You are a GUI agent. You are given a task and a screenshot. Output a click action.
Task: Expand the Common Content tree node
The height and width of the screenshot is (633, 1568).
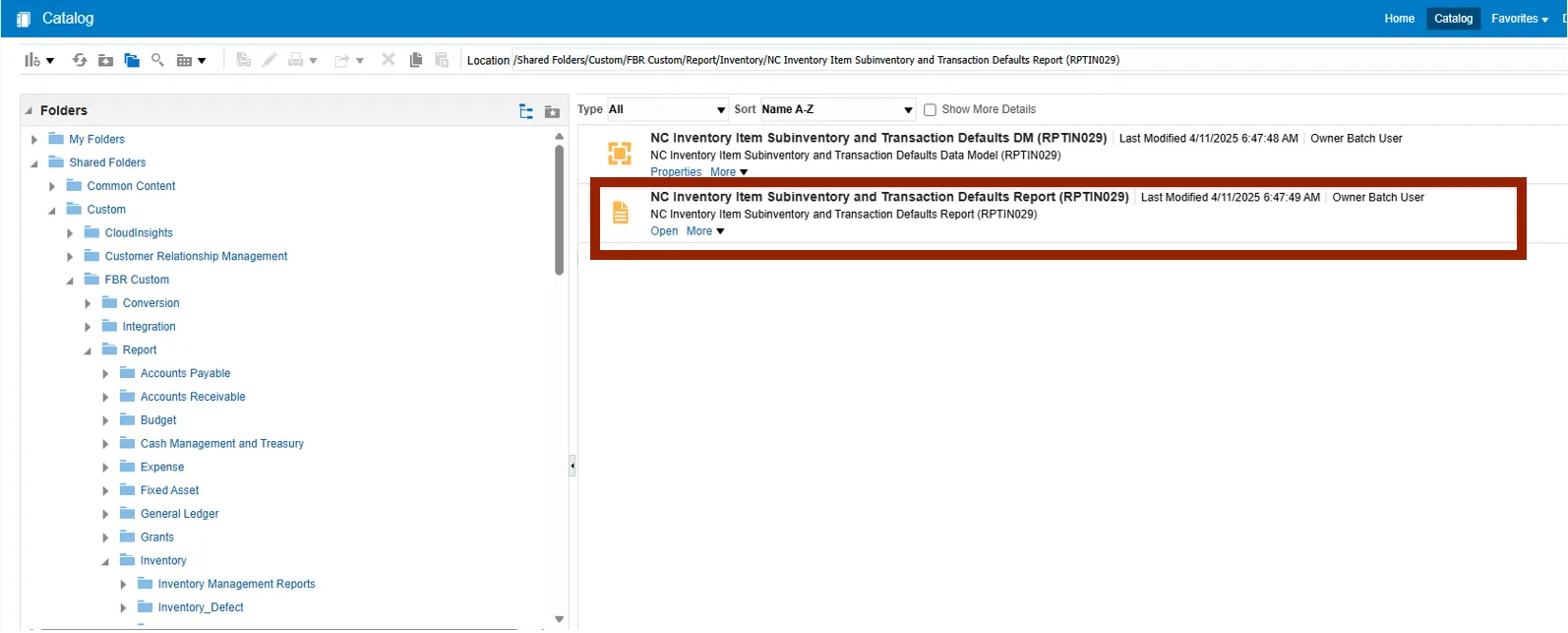coord(52,186)
